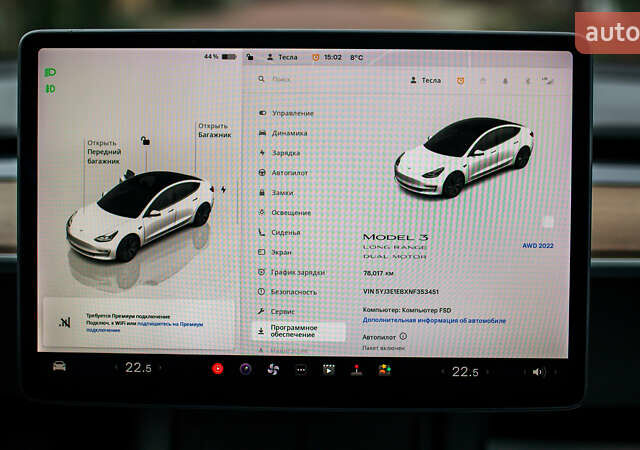Tap the speaker volume icon

538,371
